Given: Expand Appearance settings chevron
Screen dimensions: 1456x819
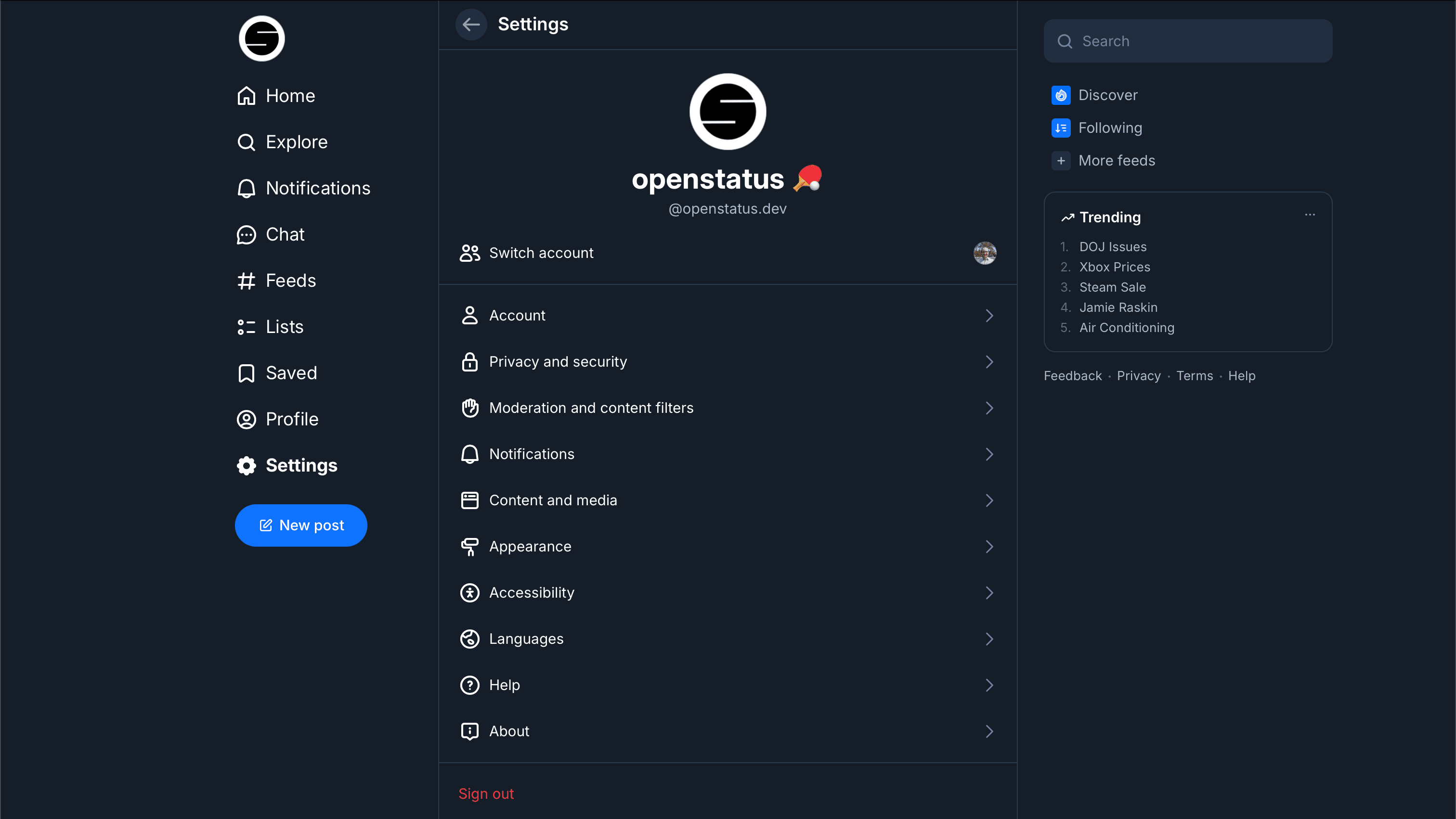Looking at the screenshot, I should click(989, 547).
